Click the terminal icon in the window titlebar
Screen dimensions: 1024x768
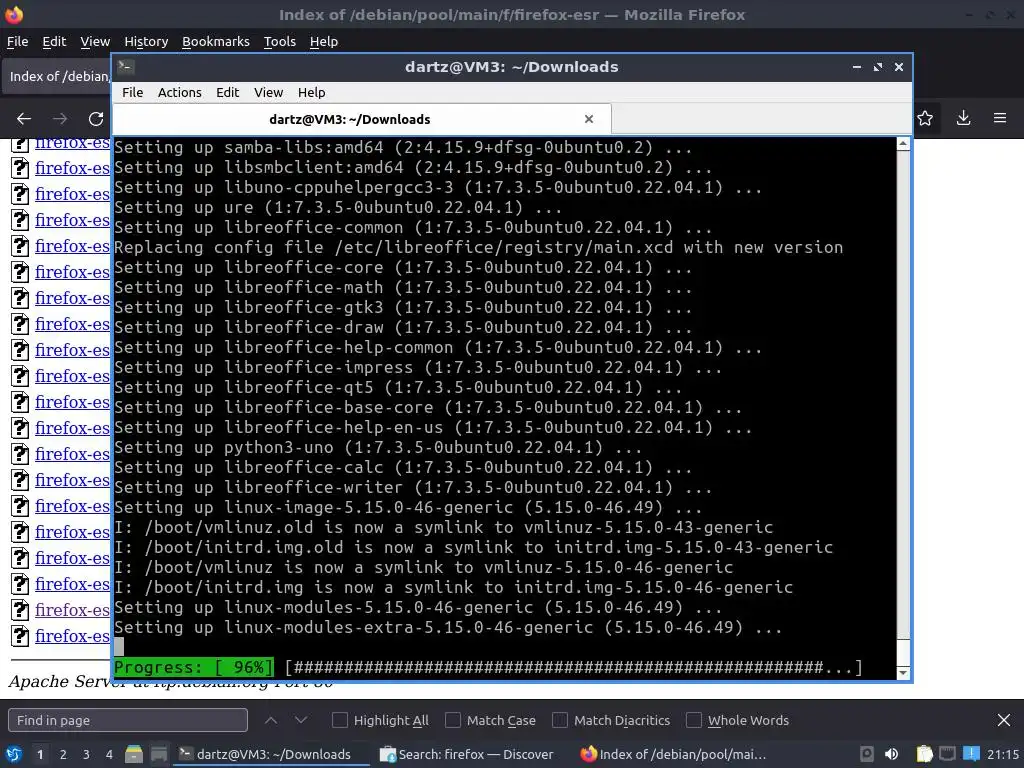point(126,67)
